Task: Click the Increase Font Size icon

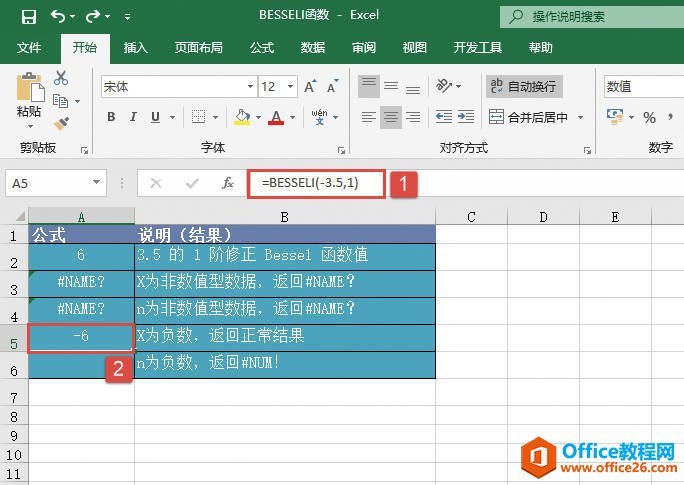Action: [310, 86]
